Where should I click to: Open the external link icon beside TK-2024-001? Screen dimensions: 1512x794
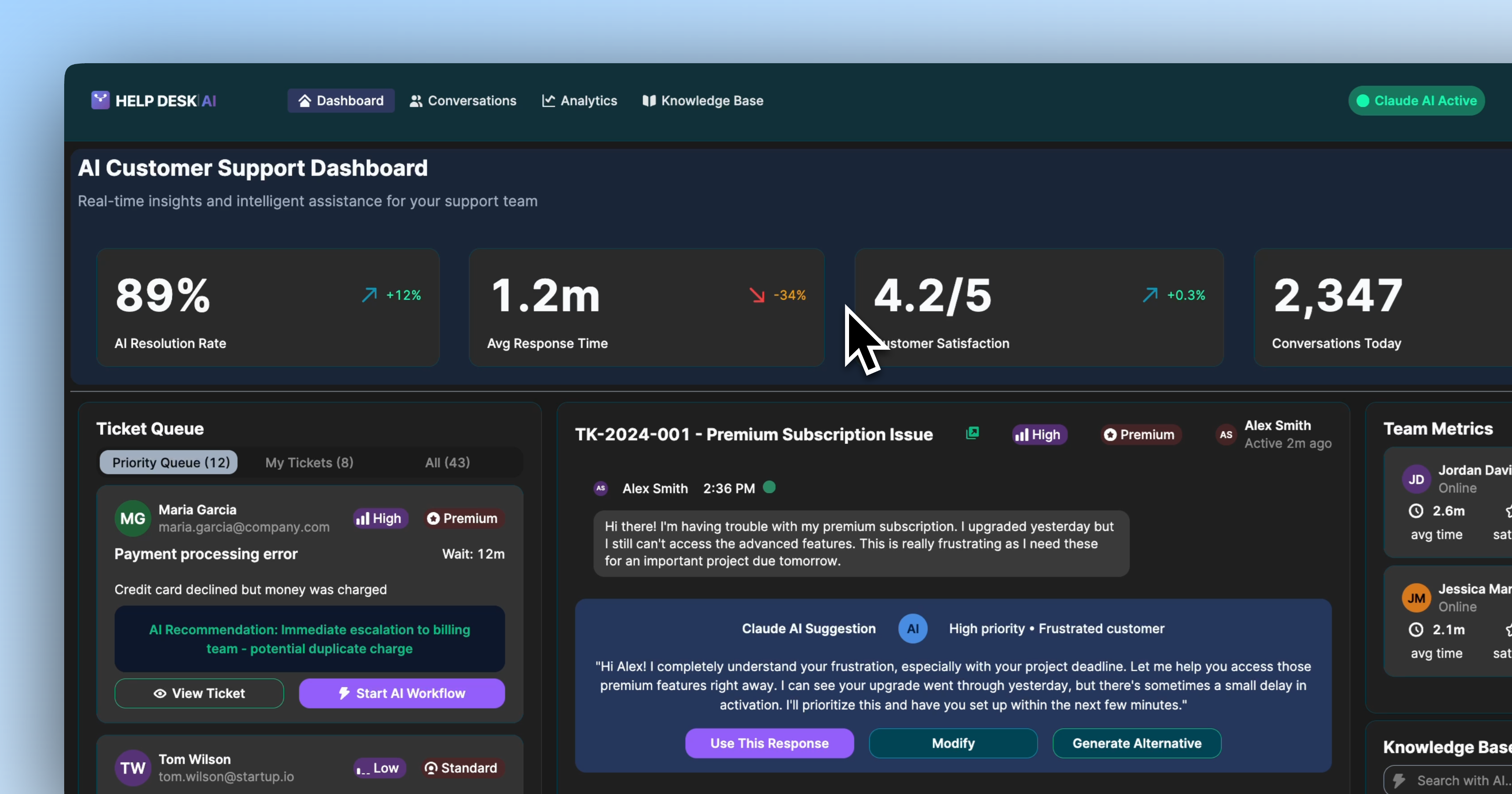pos(972,434)
